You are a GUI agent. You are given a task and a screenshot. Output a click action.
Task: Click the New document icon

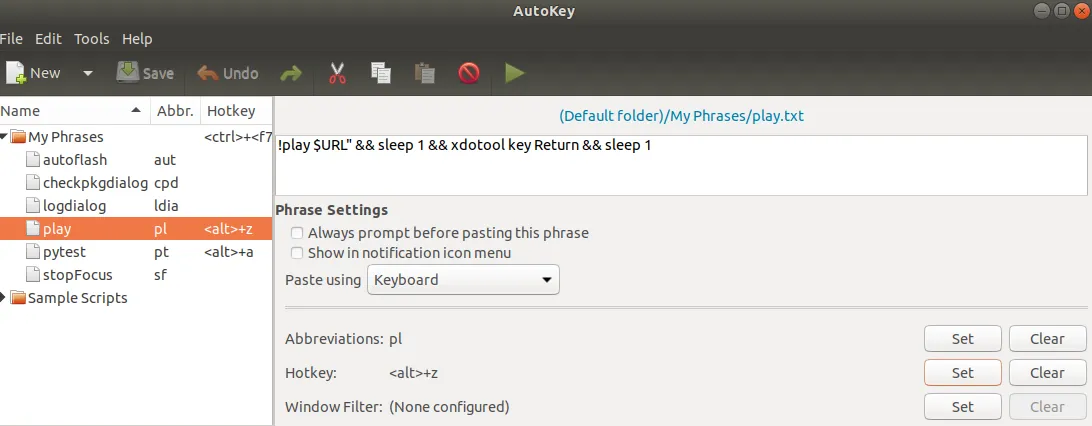pyautogui.click(x=16, y=73)
